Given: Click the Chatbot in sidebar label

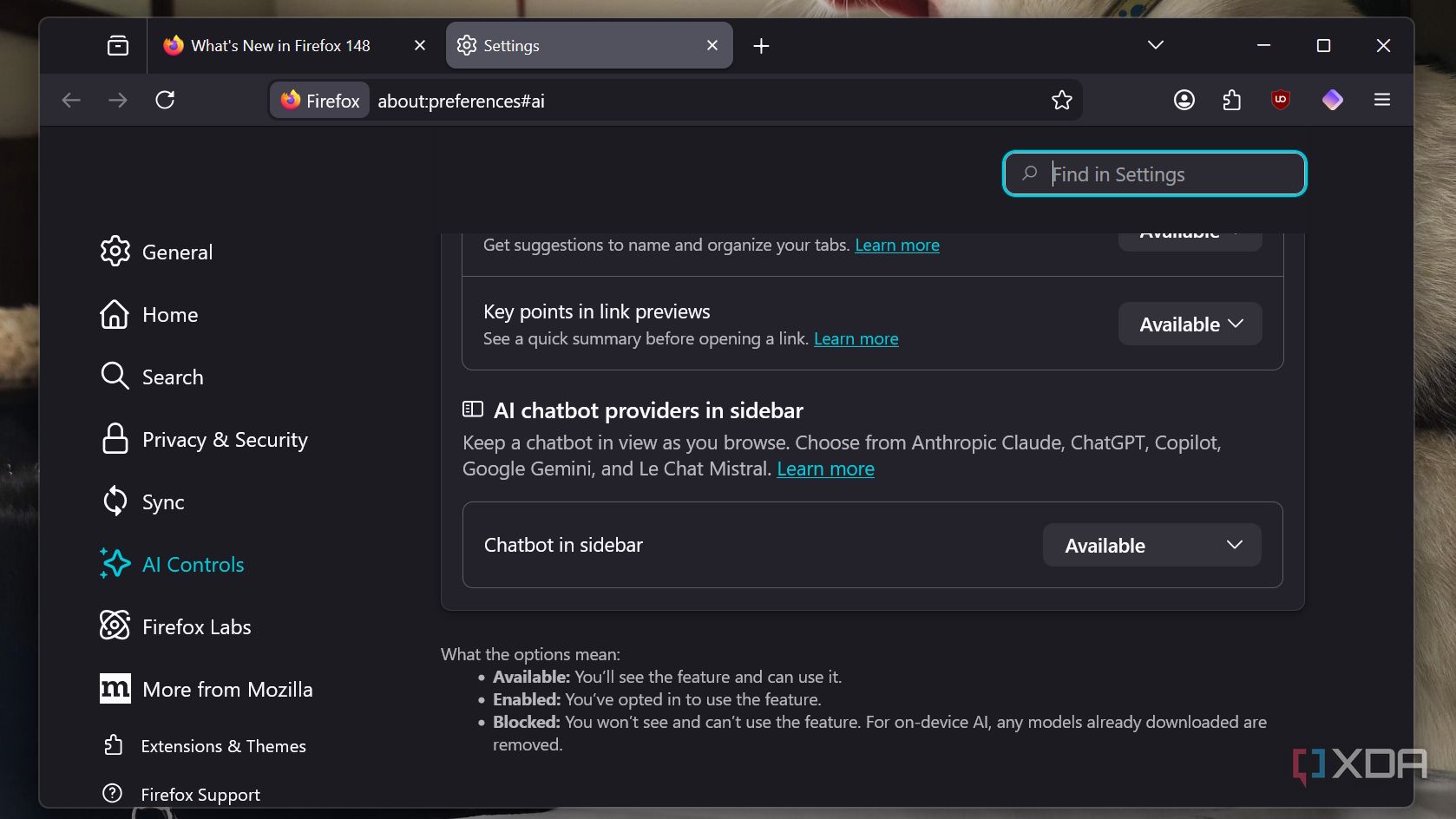Looking at the screenshot, I should (563, 545).
